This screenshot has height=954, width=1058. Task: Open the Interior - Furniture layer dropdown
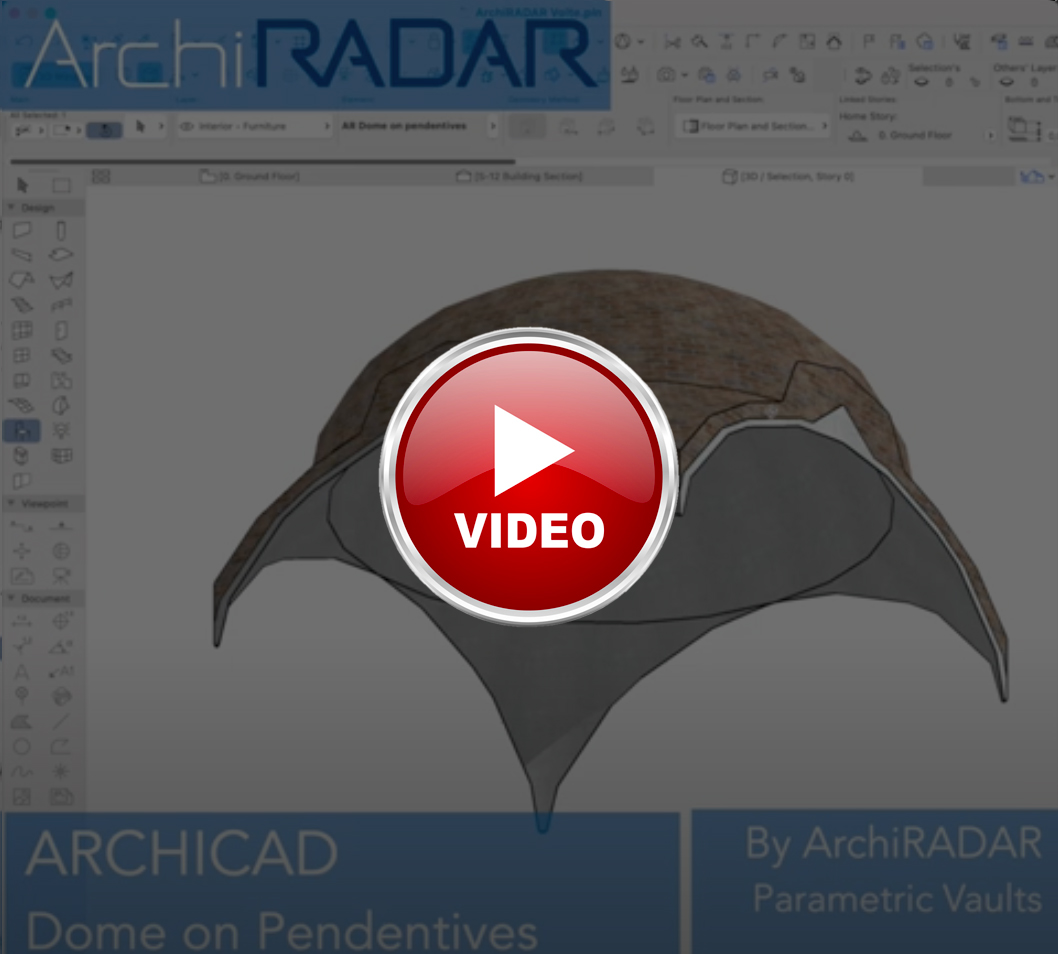click(x=253, y=127)
